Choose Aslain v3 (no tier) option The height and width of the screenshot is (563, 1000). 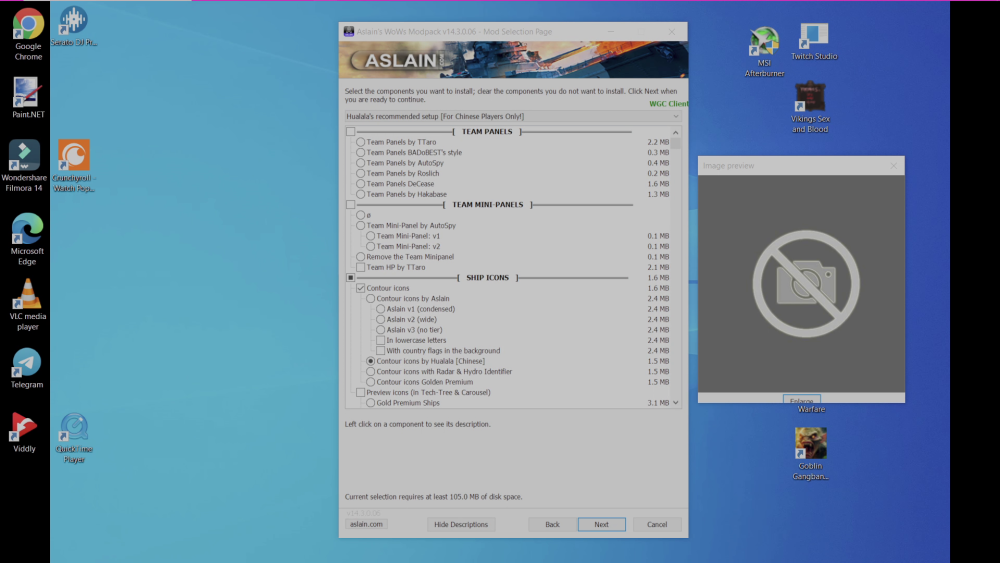pyautogui.click(x=380, y=330)
